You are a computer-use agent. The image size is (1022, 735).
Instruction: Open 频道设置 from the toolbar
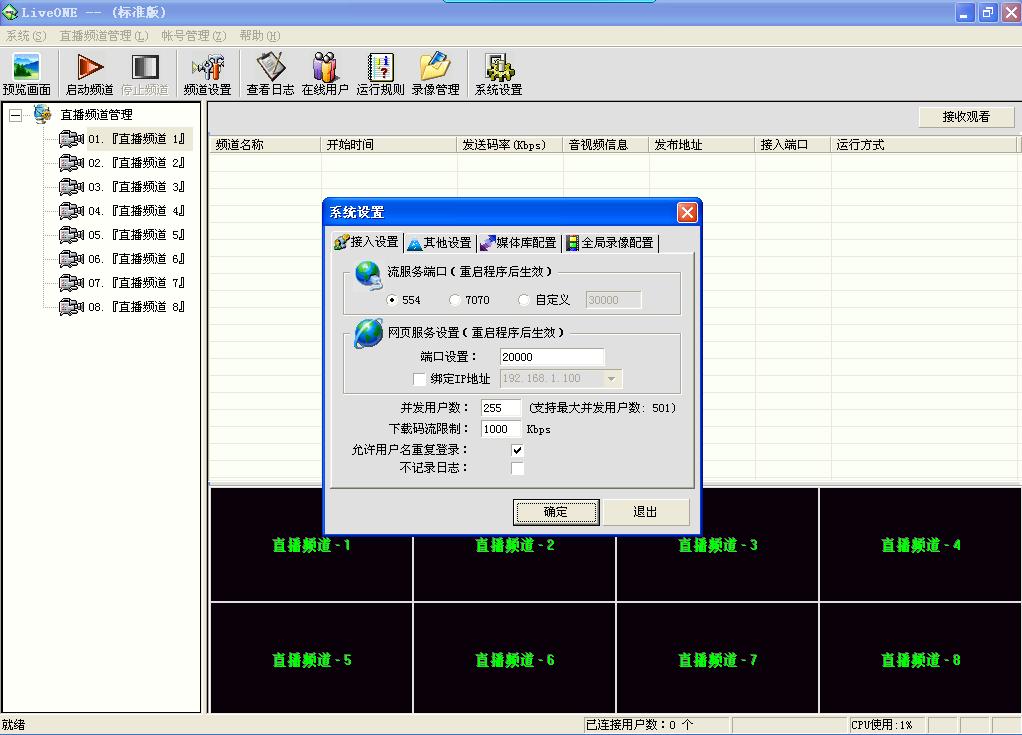[x=207, y=67]
